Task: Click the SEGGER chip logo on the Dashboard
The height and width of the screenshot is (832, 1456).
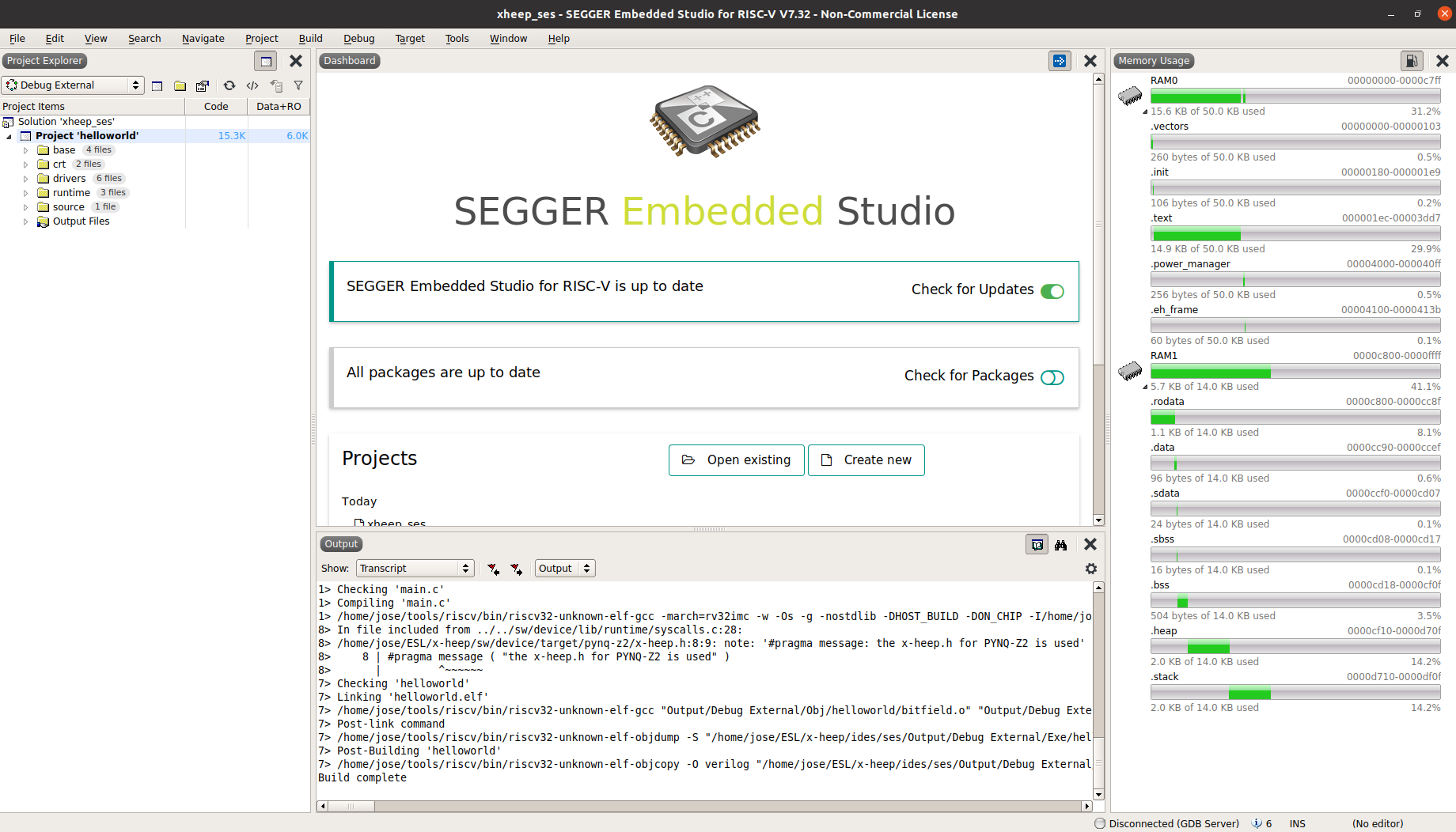Action: tap(704, 122)
